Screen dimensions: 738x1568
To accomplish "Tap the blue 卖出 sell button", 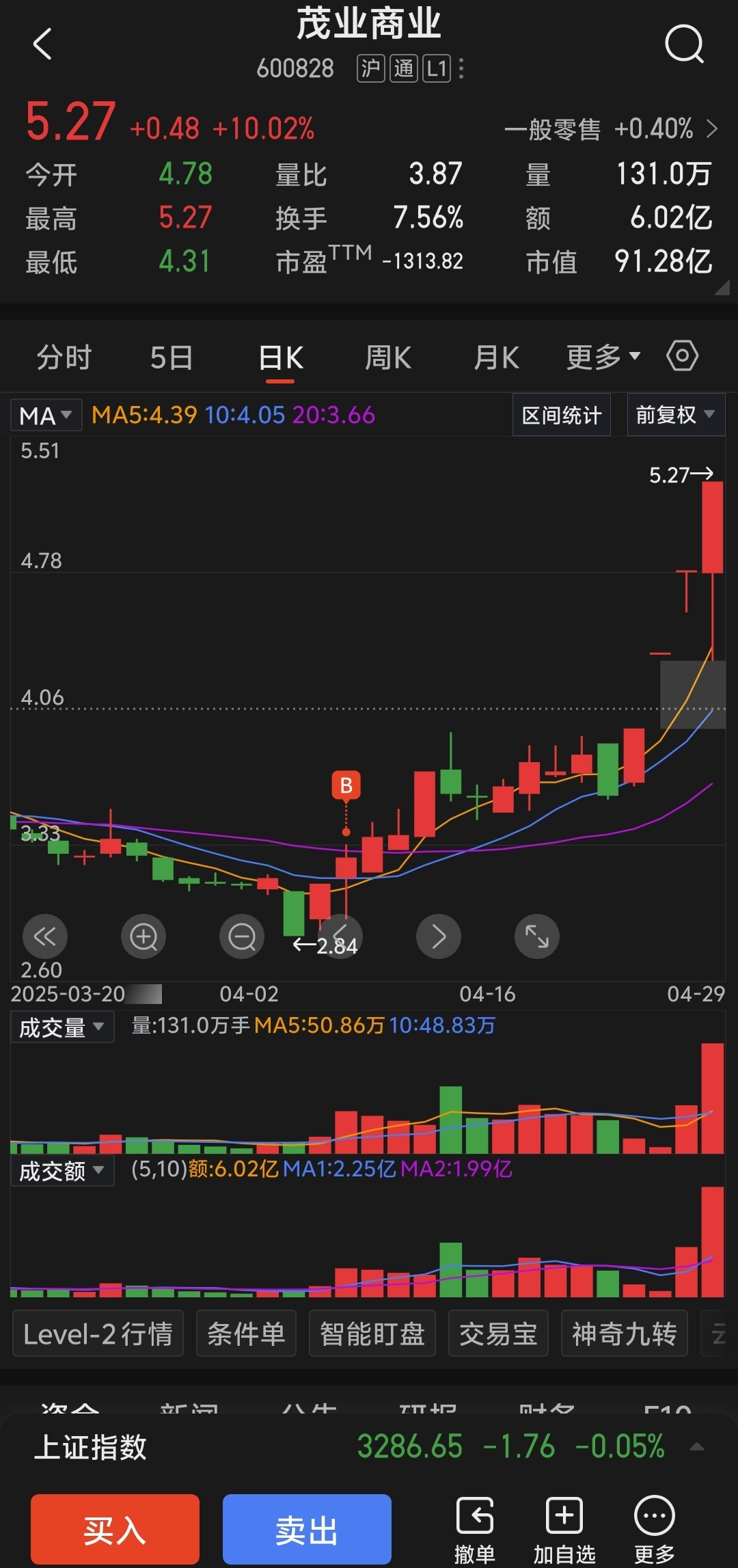I will pyautogui.click(x=307, y=1530).
